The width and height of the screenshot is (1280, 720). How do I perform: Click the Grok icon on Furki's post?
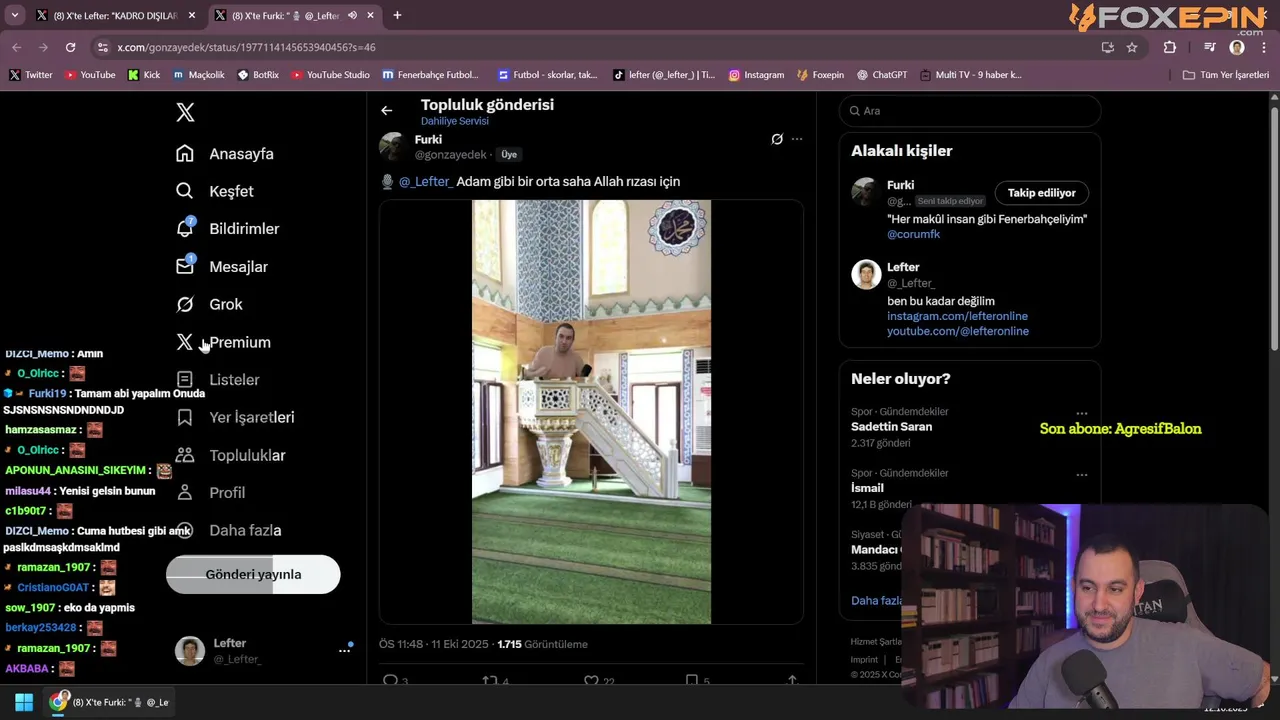click(777, 139)
